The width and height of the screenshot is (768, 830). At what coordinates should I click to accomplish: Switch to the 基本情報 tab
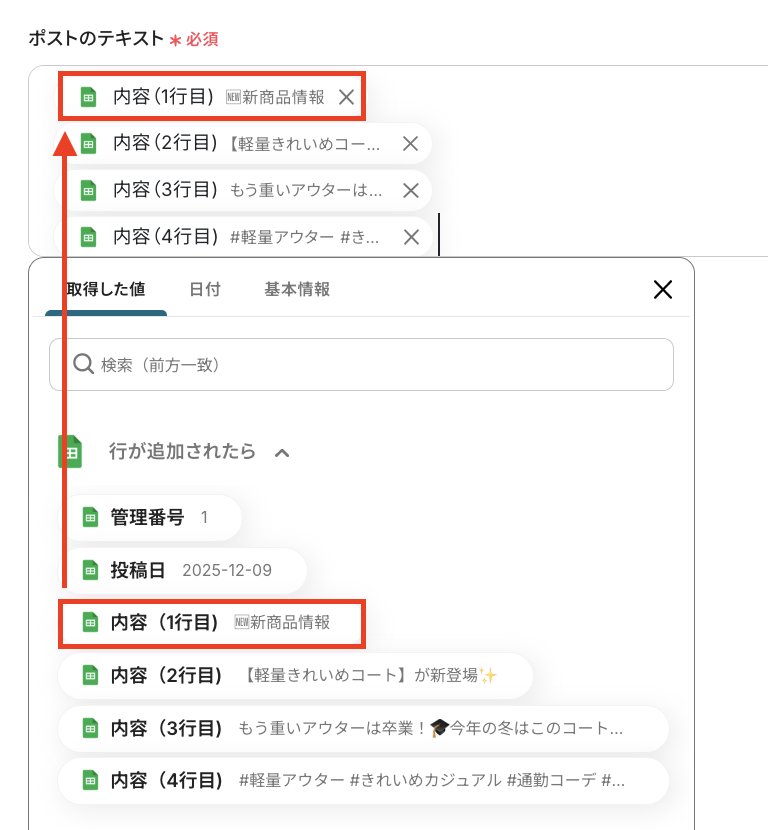pyautogui.click(x=297, y=289)
